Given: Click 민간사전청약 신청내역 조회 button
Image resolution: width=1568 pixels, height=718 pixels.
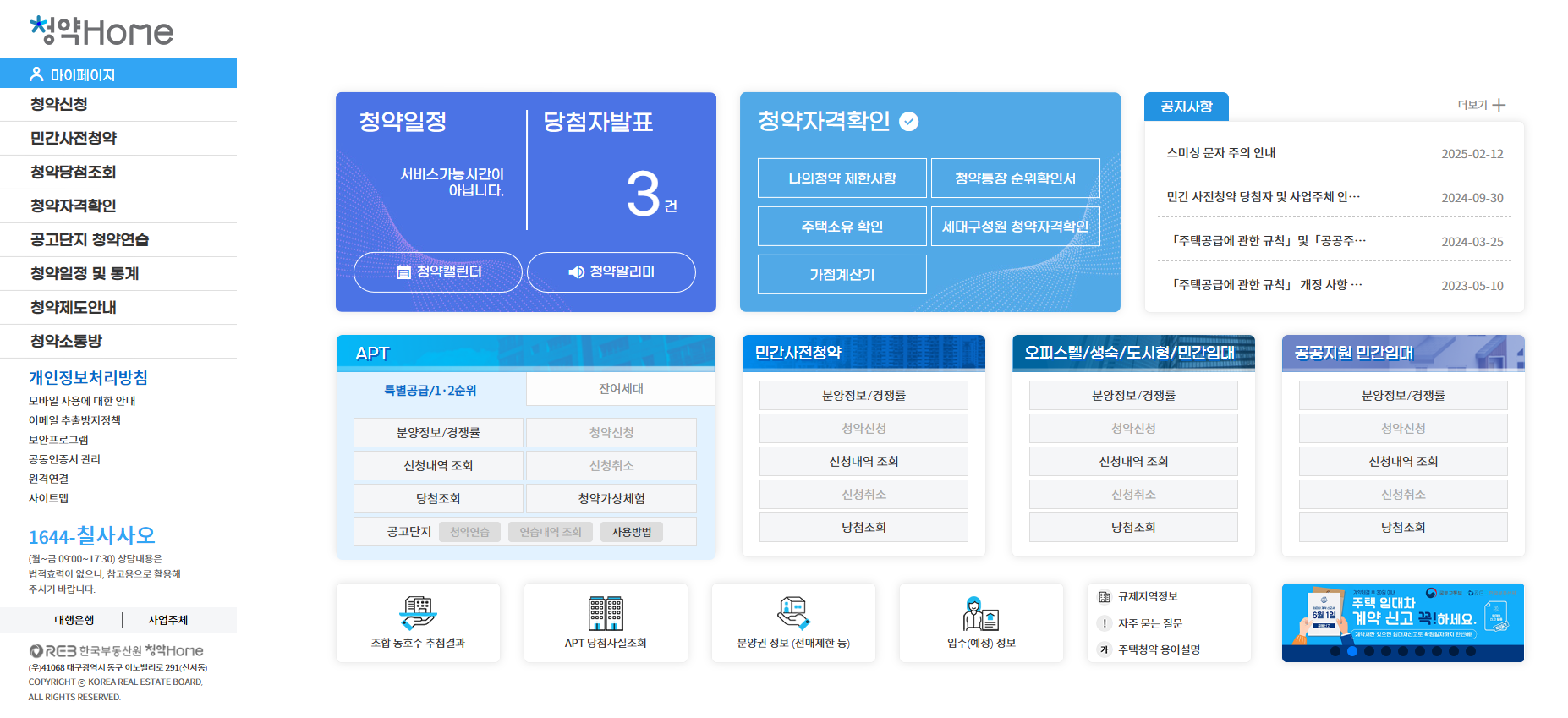Looking at the screenshot, I should pos(863,461).
